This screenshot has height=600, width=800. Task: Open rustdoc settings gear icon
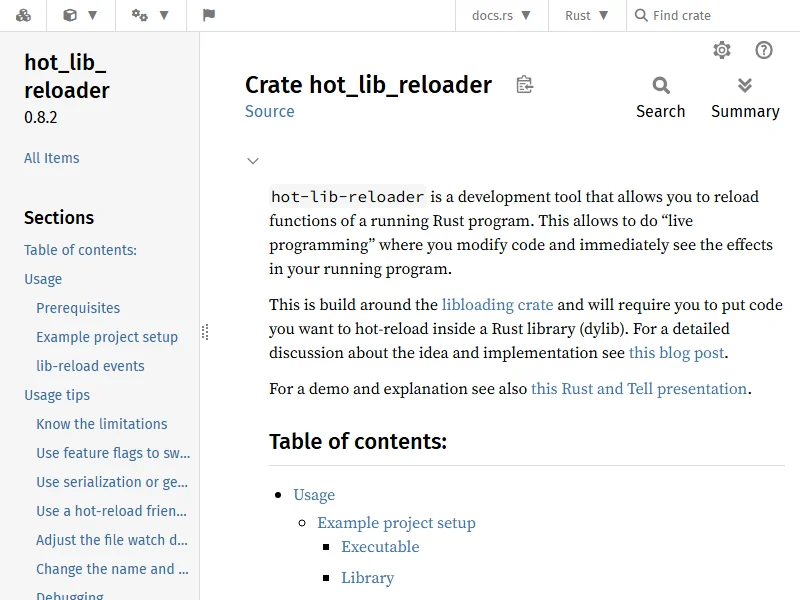tap(722, 51)
